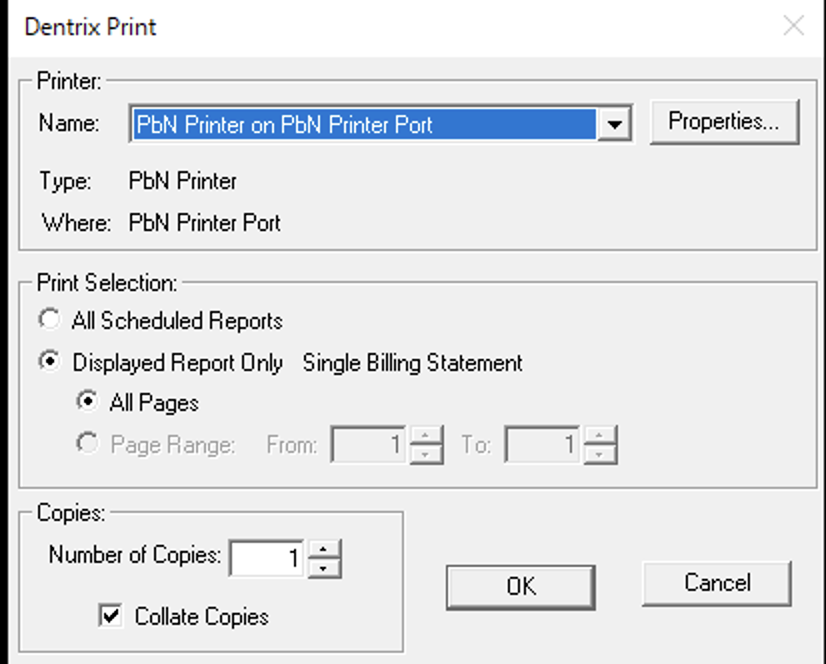Open the printer Name dropdown arrow

click(x=614, y=124)
